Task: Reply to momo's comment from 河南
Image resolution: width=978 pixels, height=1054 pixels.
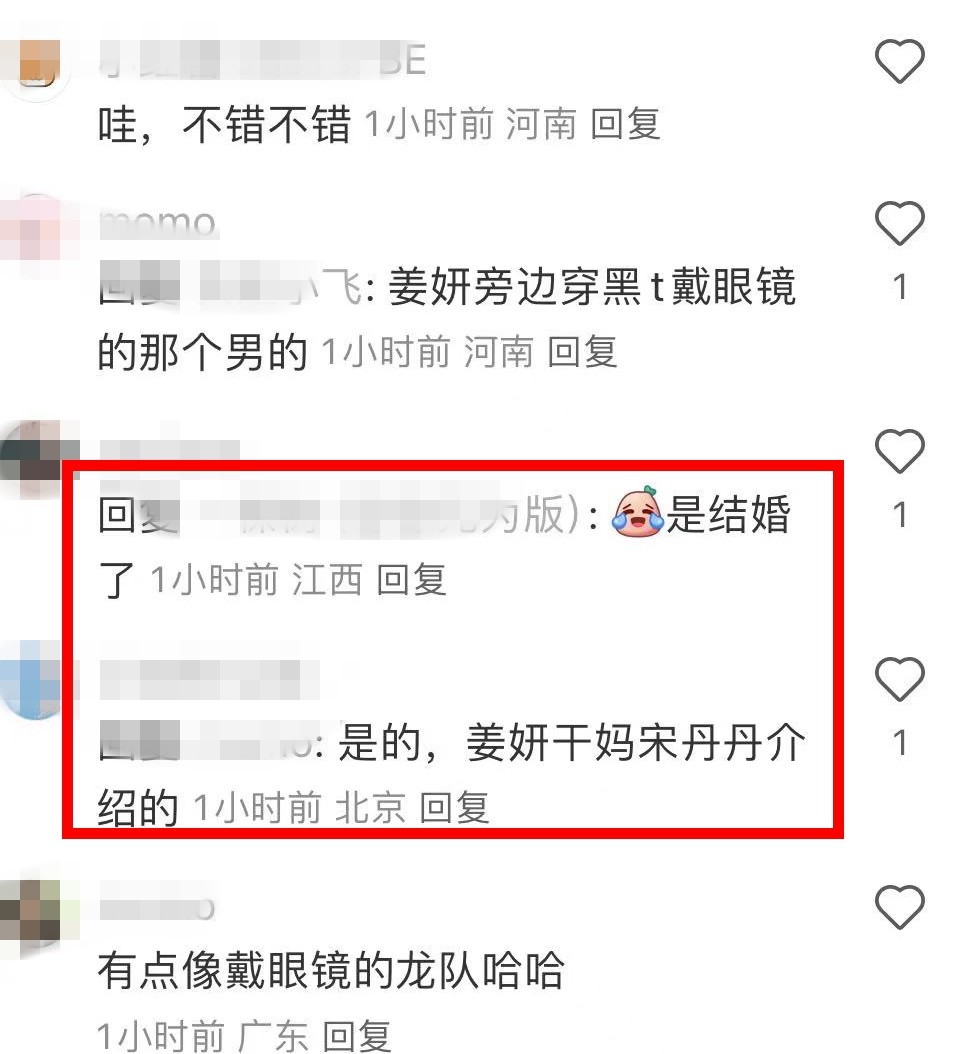Action: coord(582,352)
